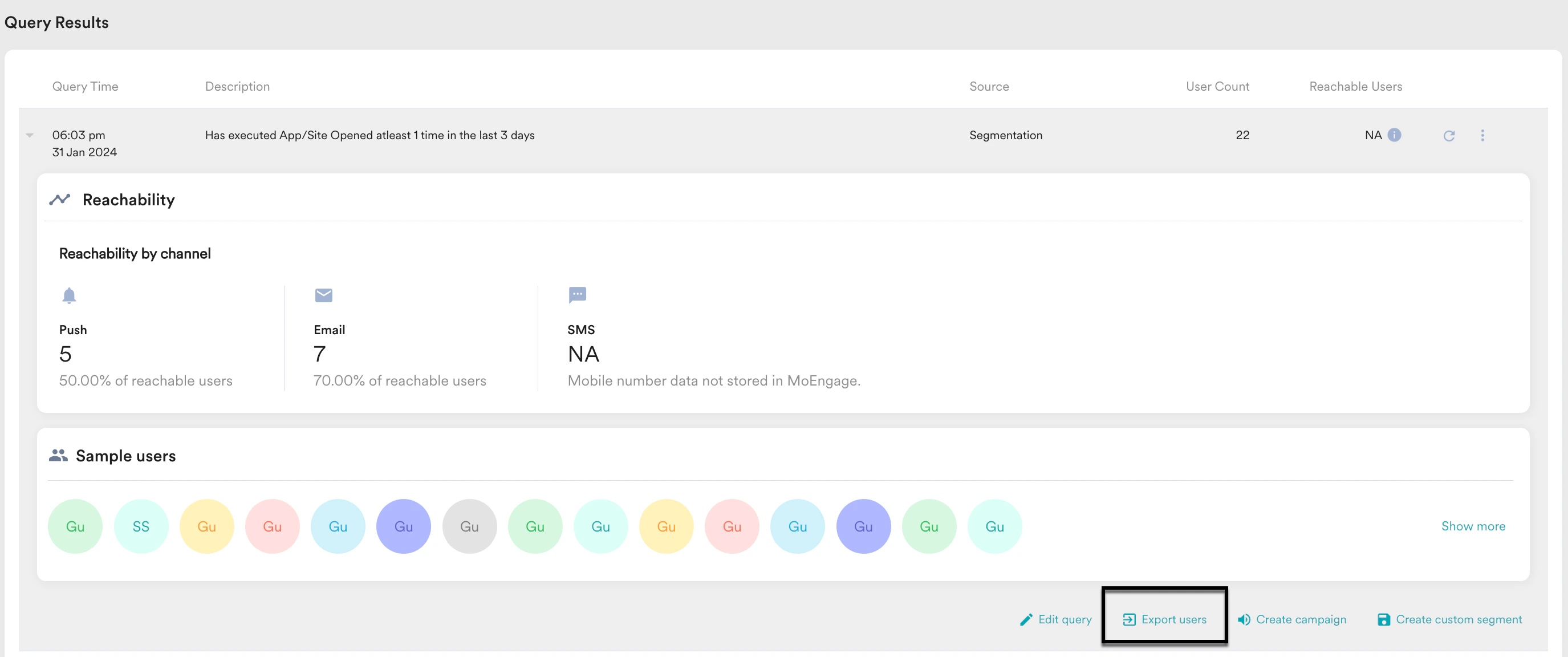Viewport: 1568px width, 657px height.
Task: Click the Email envelope icon
Action: (x=323, y=295)
